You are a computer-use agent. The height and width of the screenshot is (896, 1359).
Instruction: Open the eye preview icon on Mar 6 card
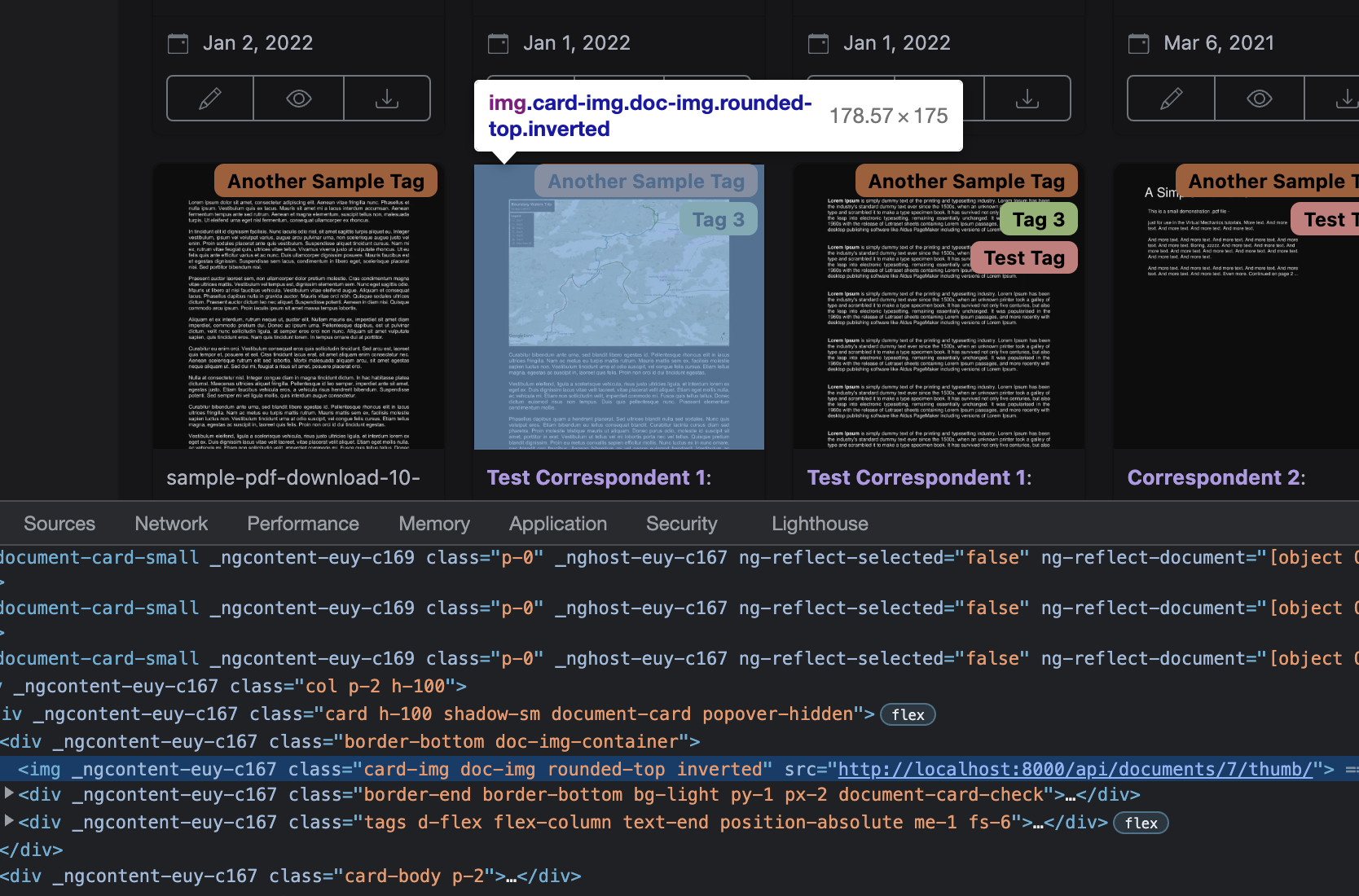tap(1259, 98)
